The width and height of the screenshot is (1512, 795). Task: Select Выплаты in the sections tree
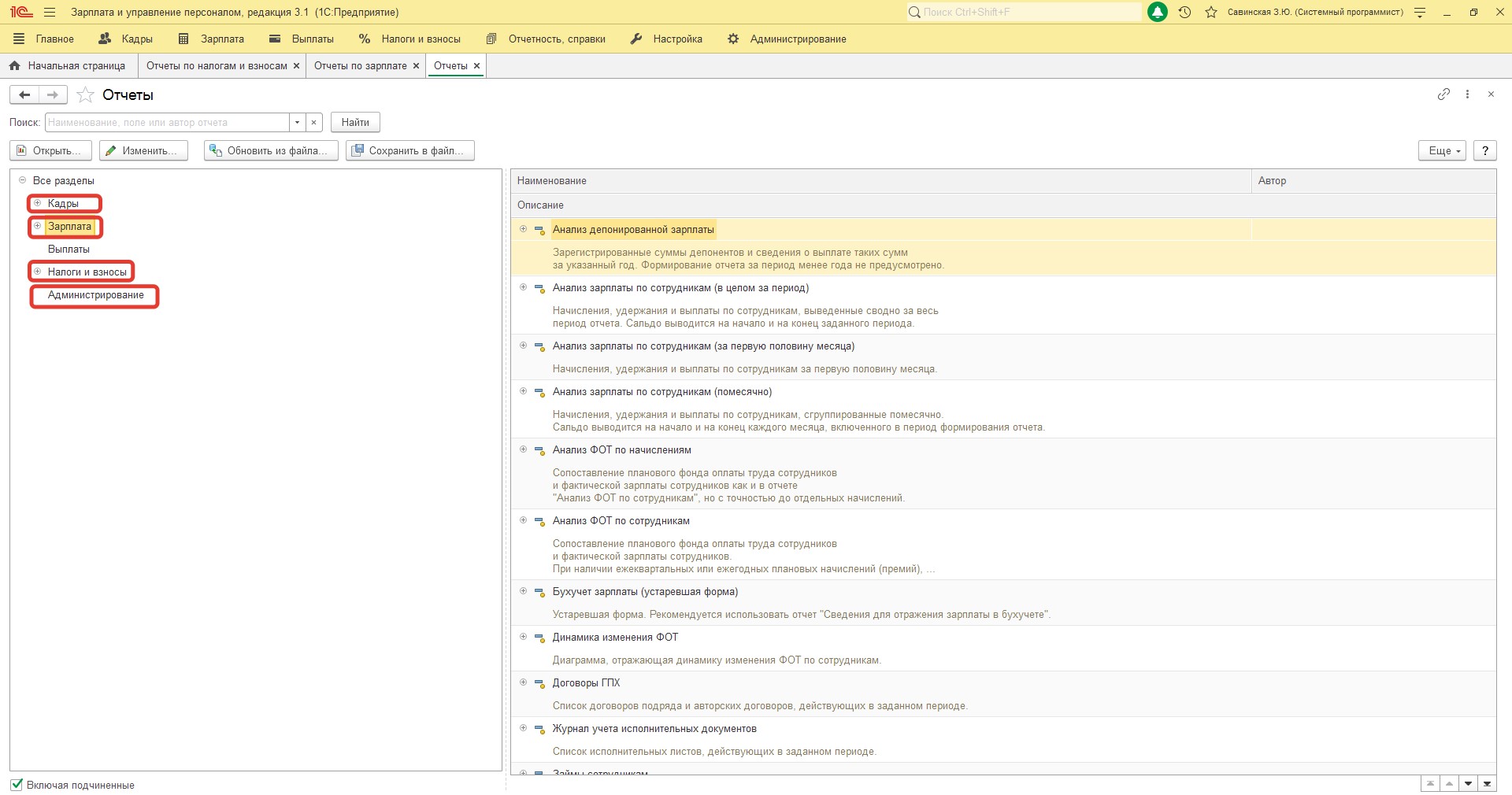pyautogui.click(x=69, y=249)
